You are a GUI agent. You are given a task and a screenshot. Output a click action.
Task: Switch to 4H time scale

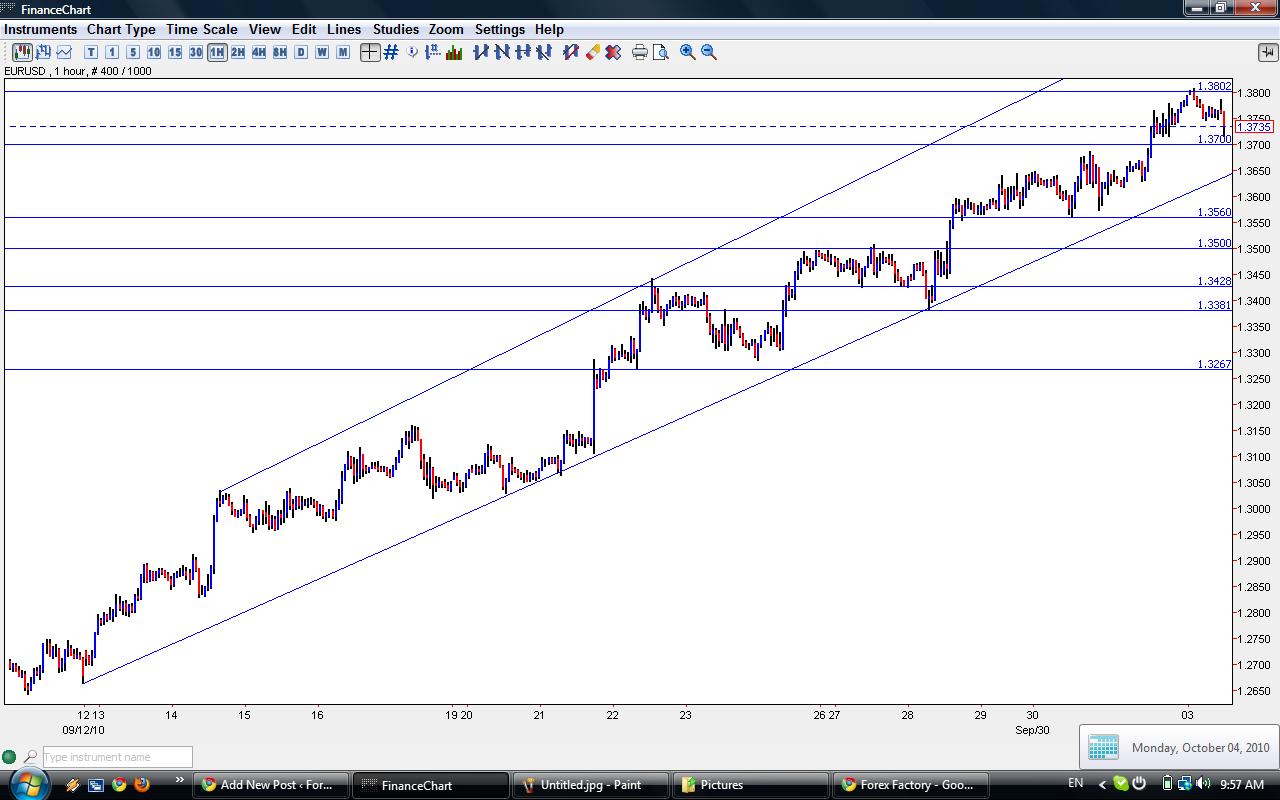coord(259,52)
